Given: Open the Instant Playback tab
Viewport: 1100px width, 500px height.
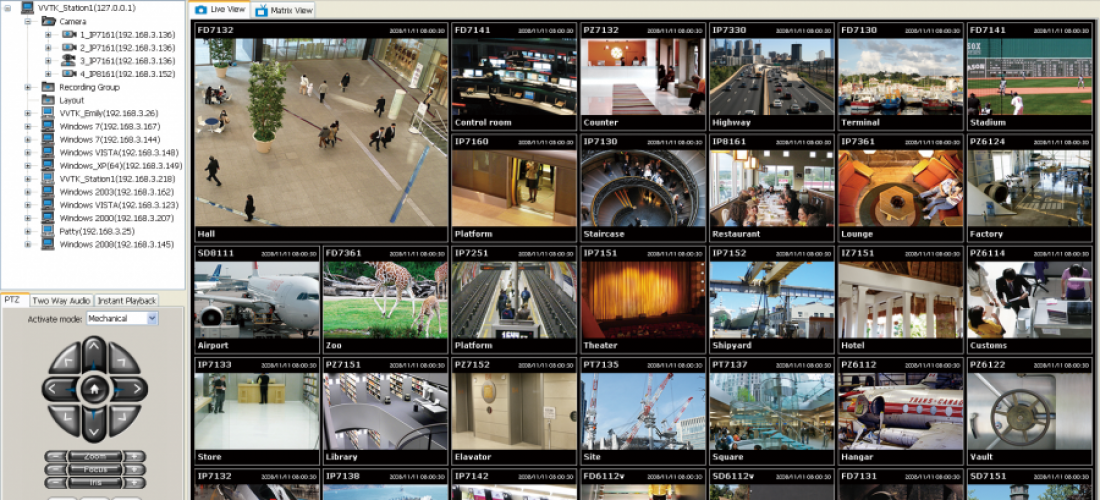Looking at the screenshot, I should (x=126, y=301).
